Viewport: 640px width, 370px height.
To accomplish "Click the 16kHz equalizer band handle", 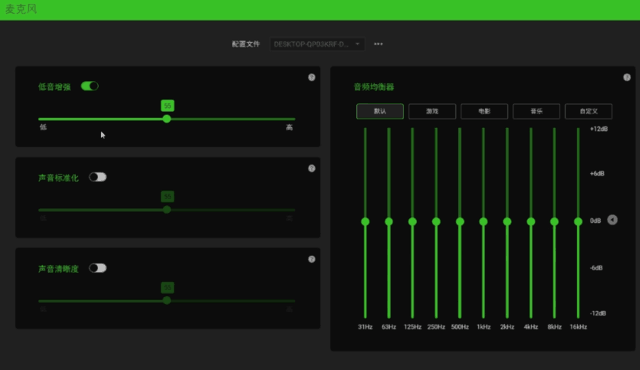I will [x=578, y=222].
